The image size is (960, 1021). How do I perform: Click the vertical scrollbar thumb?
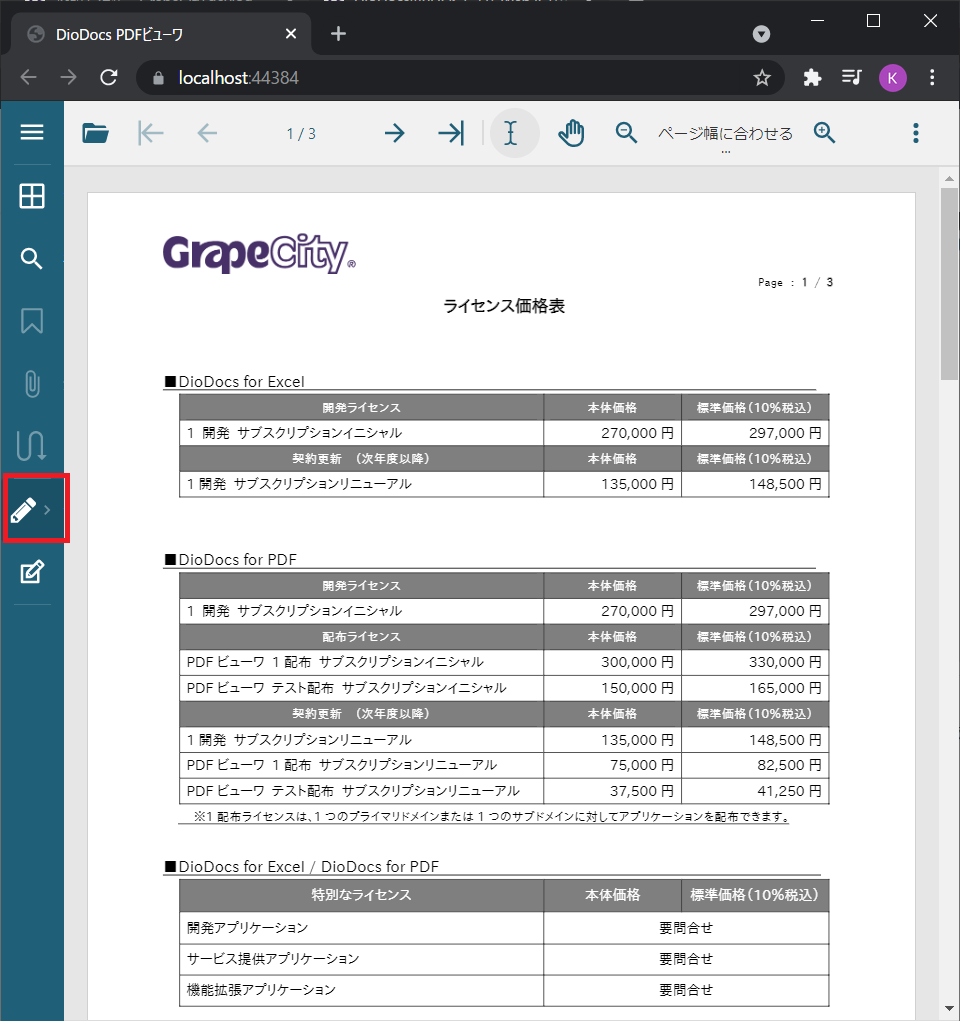click(x=950, y=283)
